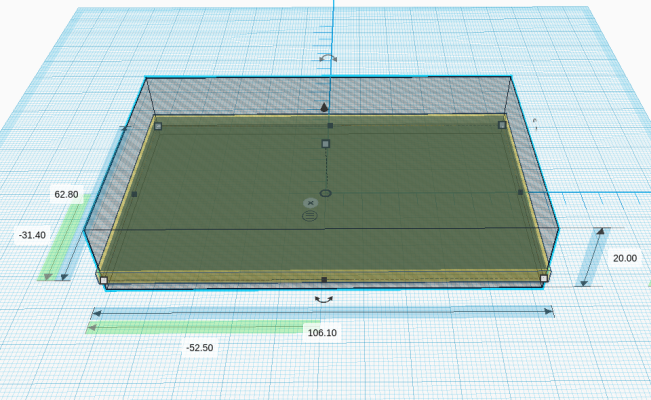Screen dimensions: 651x400
Task: Select the top-left white corner resize handle
Action: click(157, 127)
